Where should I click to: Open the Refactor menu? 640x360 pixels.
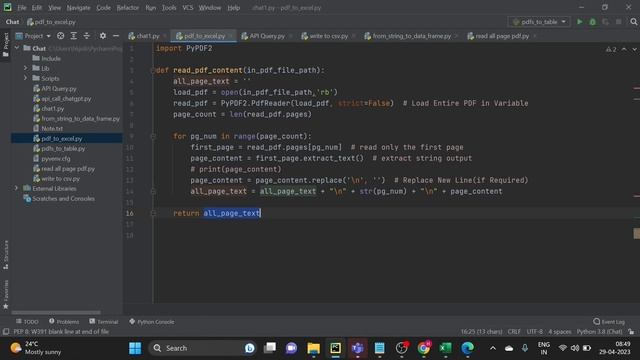(x=128, y=8)
